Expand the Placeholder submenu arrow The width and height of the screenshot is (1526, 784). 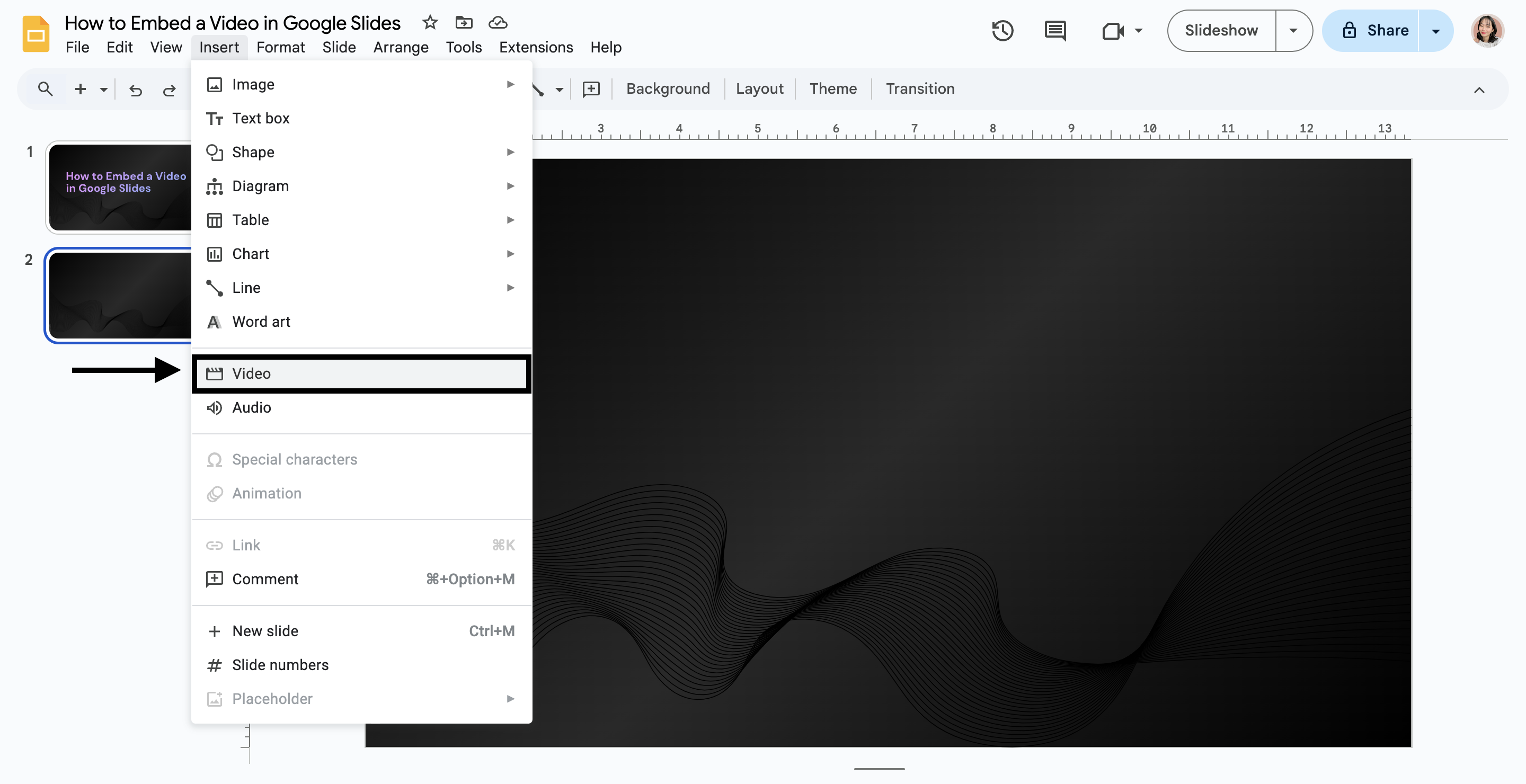[510, 699]
